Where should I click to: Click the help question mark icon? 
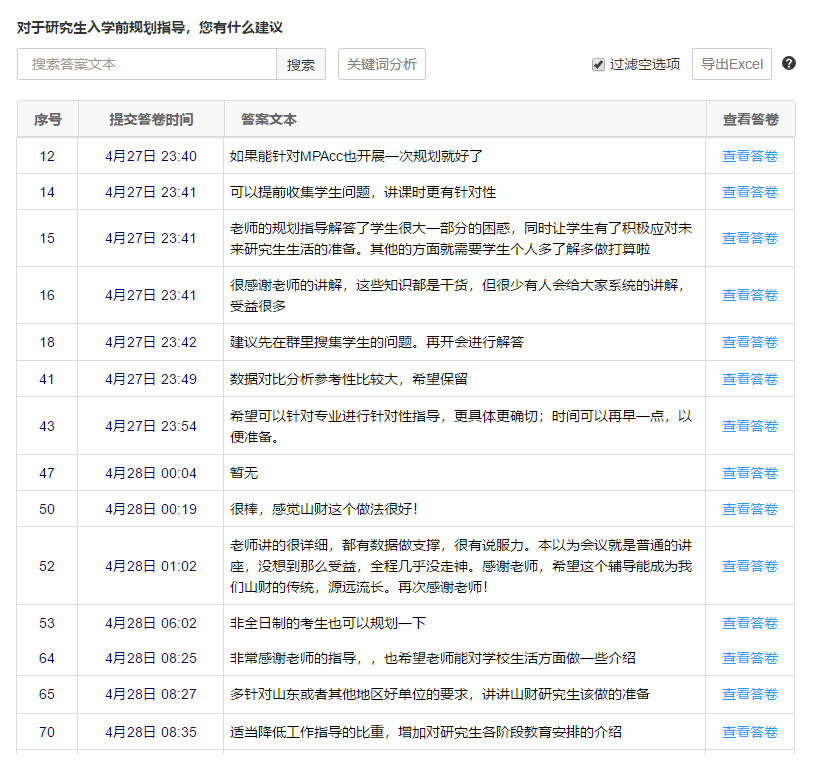point(789,63)
